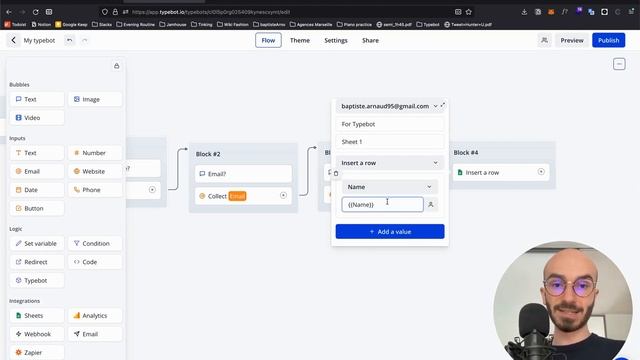Add Condition logic block
Image resolution: width=640 pixels, height=360 pixels.
(x=95, y=243)
